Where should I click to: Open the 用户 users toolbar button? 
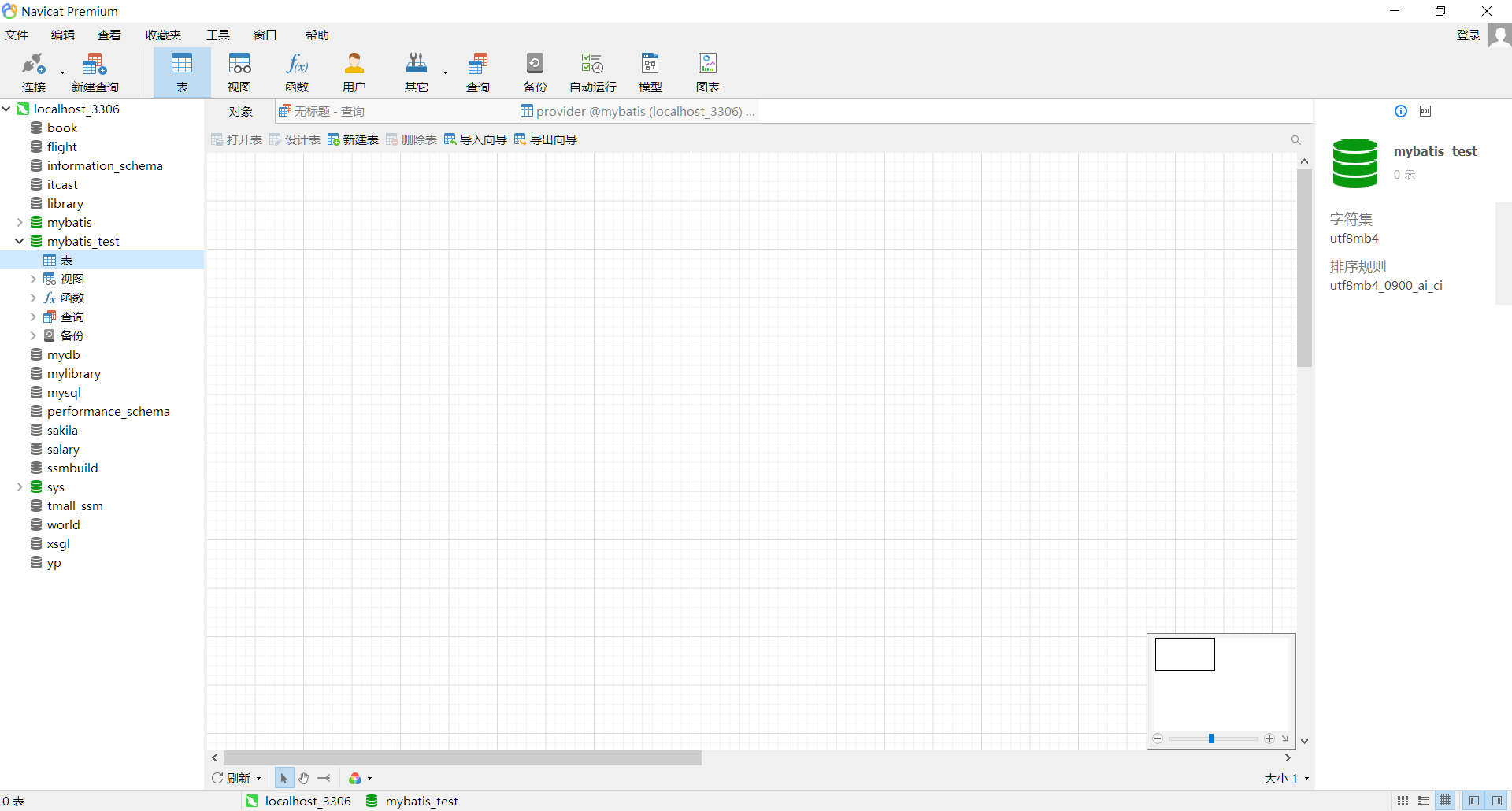tap(354, 72)
